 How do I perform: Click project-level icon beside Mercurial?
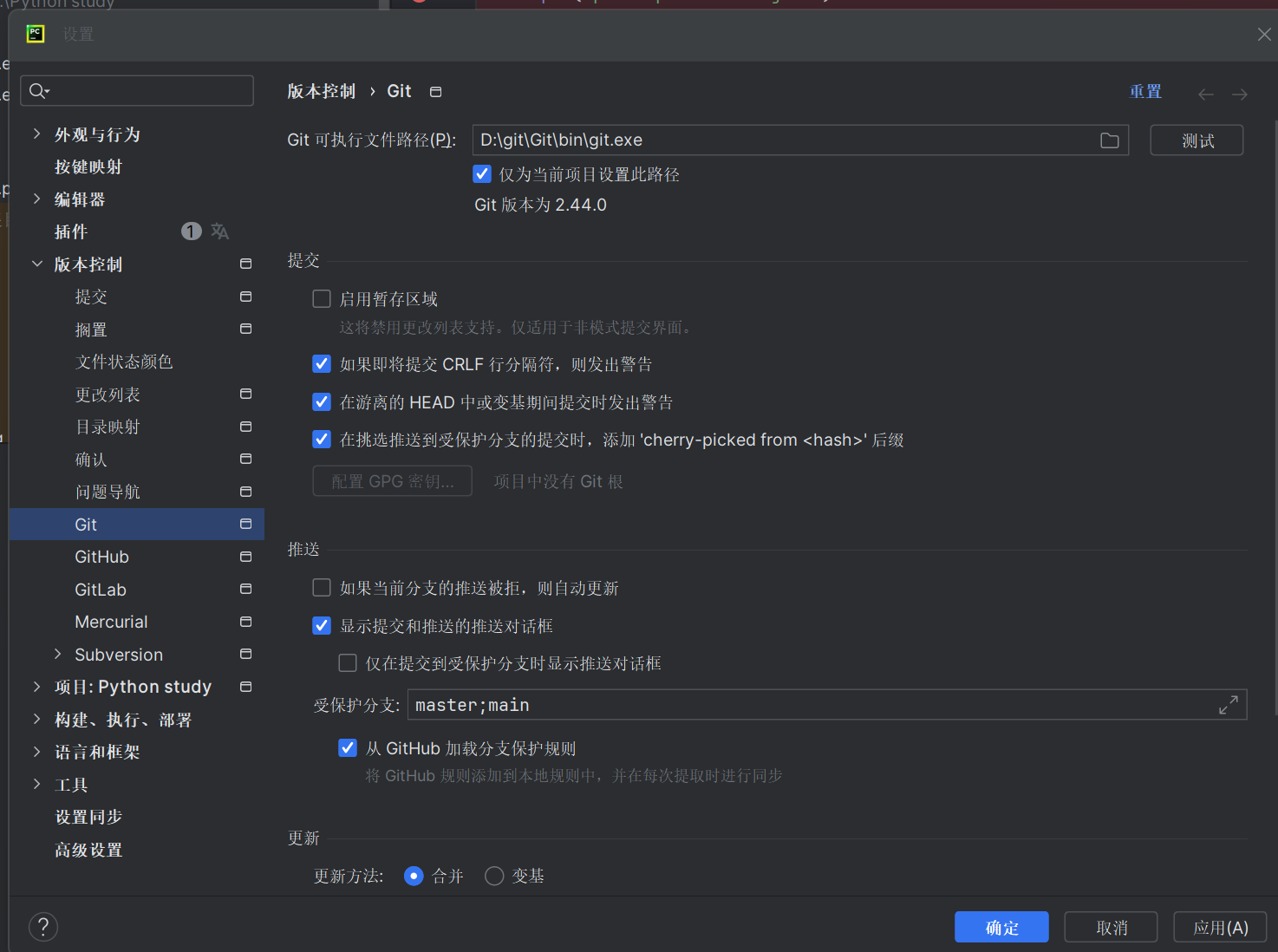246,622
